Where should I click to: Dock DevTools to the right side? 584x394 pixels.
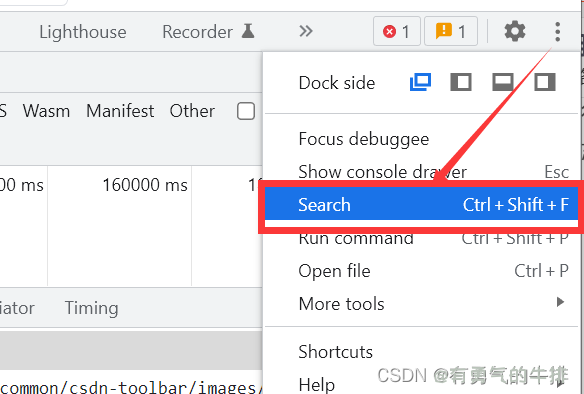coord(545,82)
